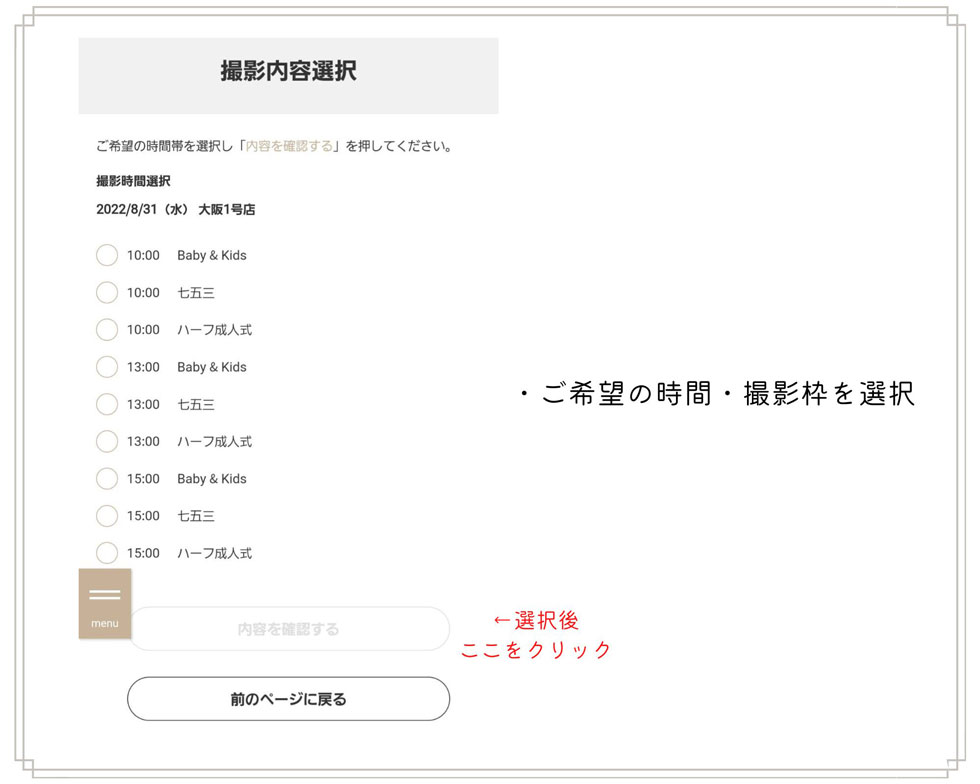980x784 pixels.
Task: Pick the 15:00 七五三 time slot
Action: 107,516
